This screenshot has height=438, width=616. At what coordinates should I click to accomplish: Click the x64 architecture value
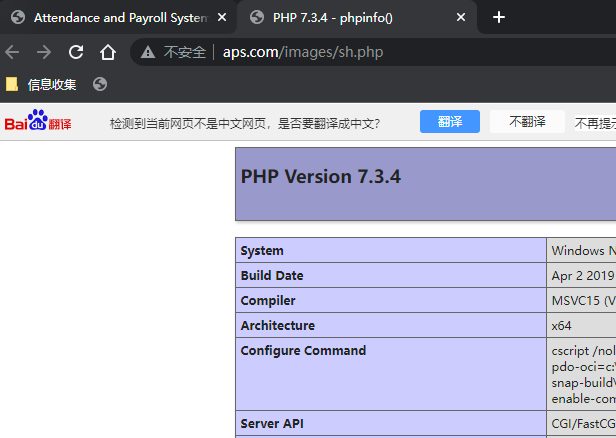tap(561, 326)
